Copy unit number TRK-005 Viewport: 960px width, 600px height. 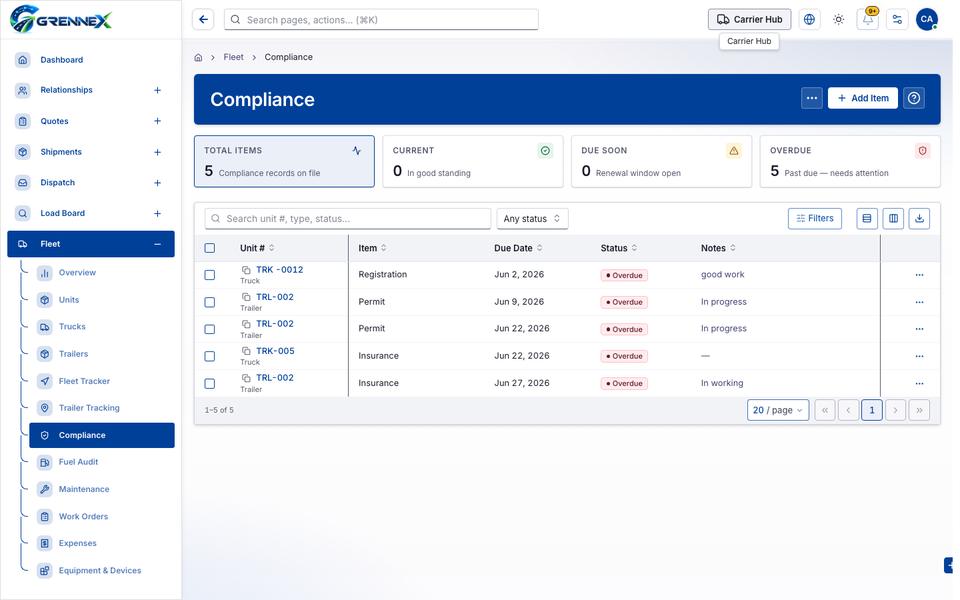tap(246, 351)
